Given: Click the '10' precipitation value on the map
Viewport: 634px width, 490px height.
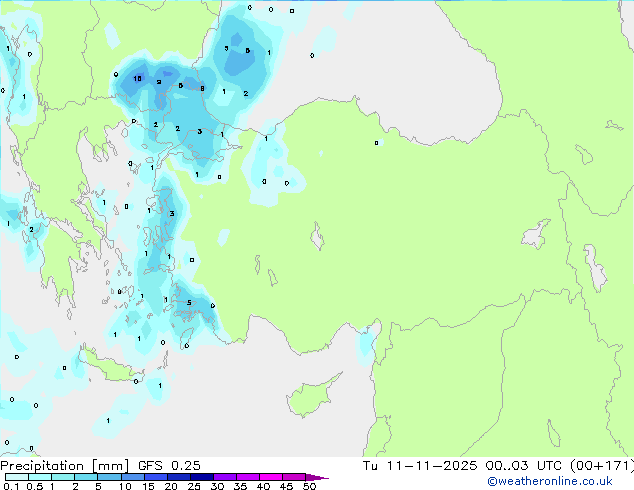Looking at the screenshot, I should click(x=137, y=78).
